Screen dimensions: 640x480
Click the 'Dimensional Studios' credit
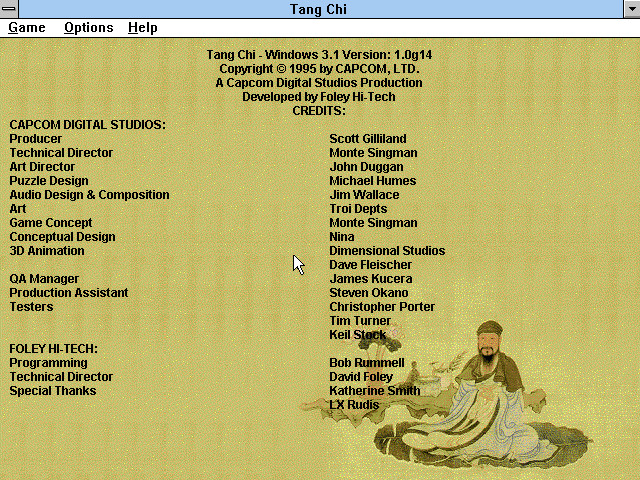pyautogui.click(x=387, y=251)
